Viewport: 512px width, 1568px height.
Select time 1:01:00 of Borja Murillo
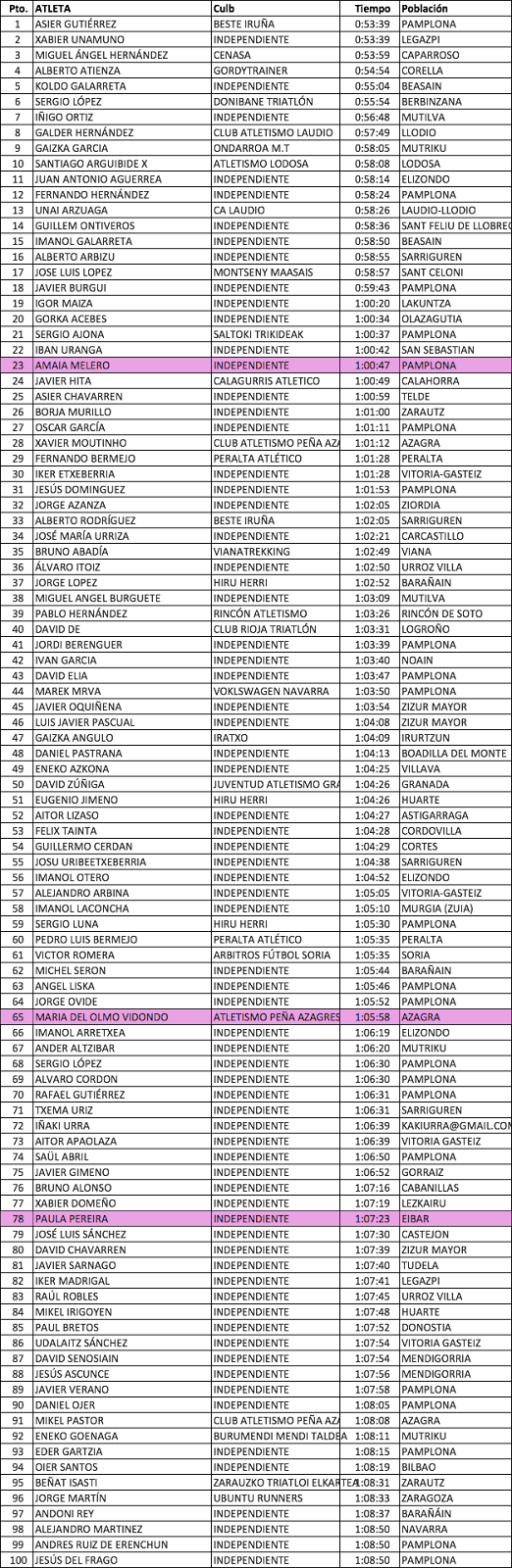372,412
